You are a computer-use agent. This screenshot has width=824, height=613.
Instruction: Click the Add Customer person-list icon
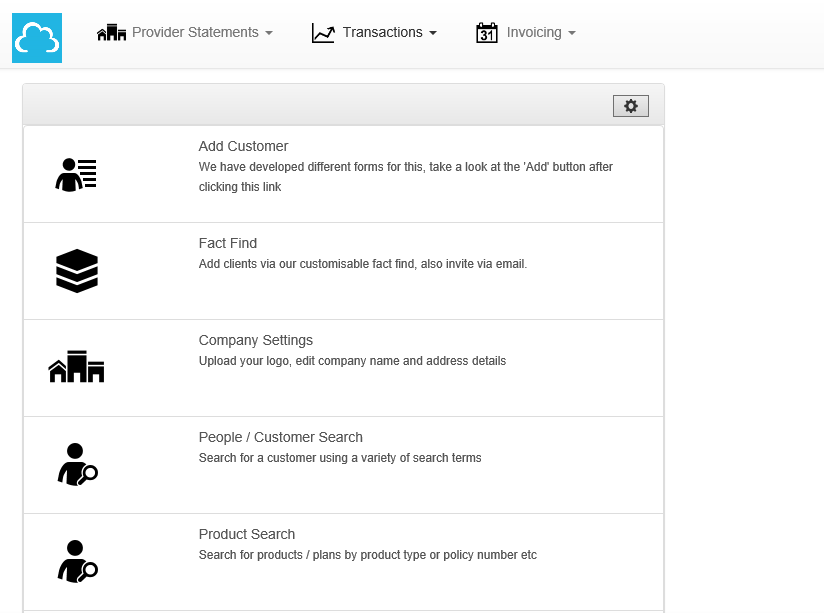tap(76, 174)
